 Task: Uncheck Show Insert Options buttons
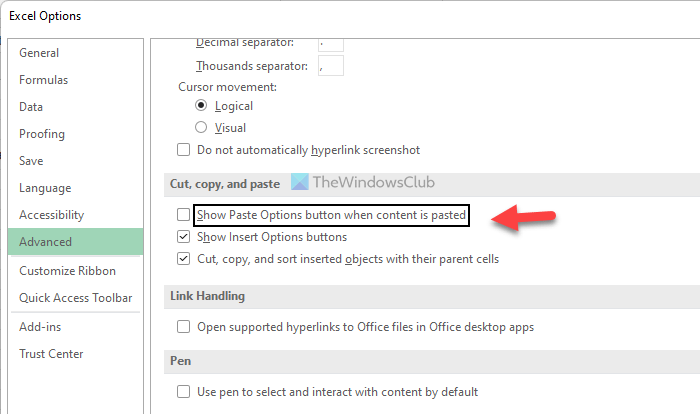(x=183, y=237)
